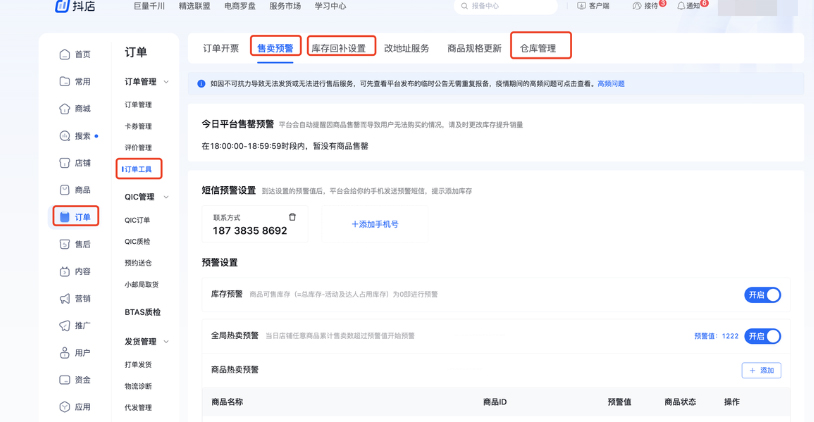
Task: Open 首页 home icon in sidebar
Action: 64,54
